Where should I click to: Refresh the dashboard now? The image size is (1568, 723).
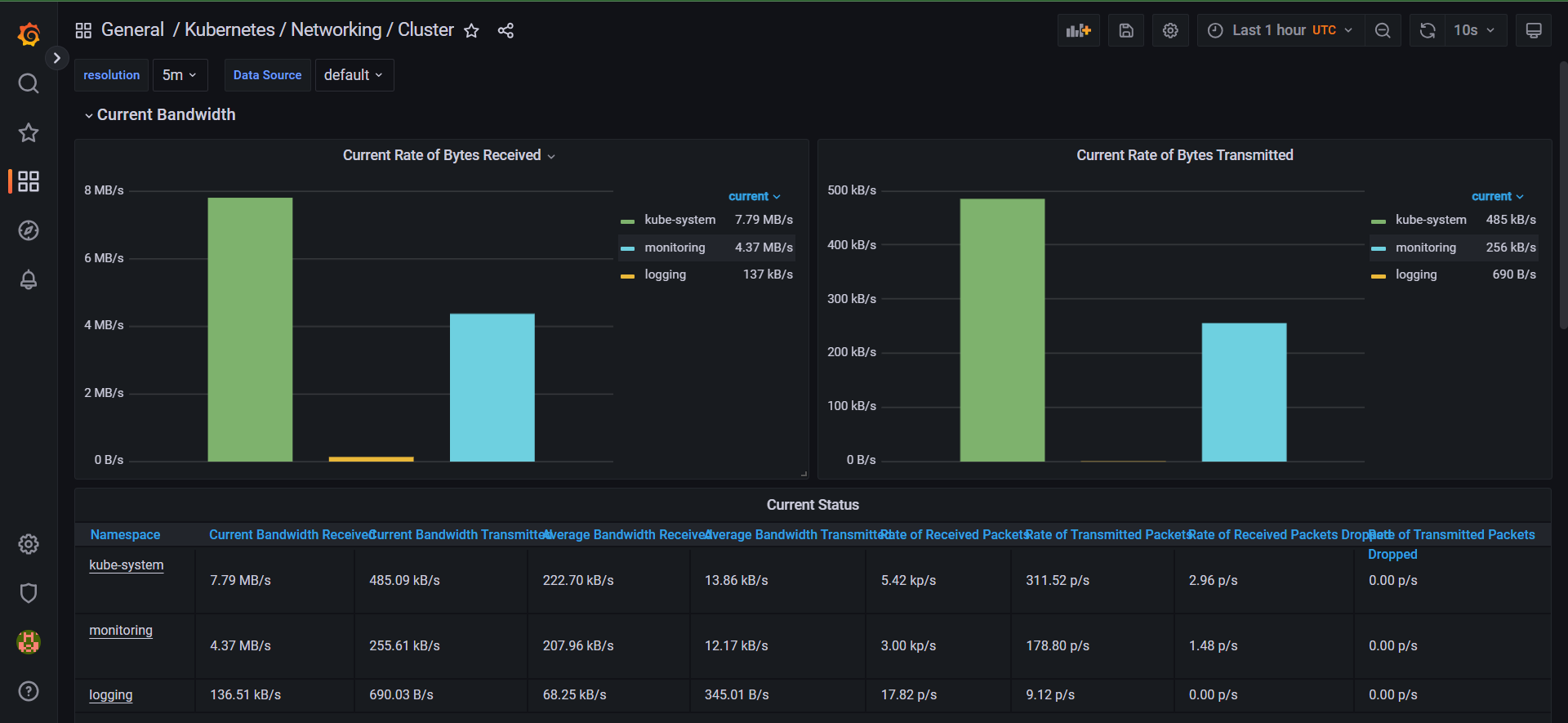click(1428, 30)
